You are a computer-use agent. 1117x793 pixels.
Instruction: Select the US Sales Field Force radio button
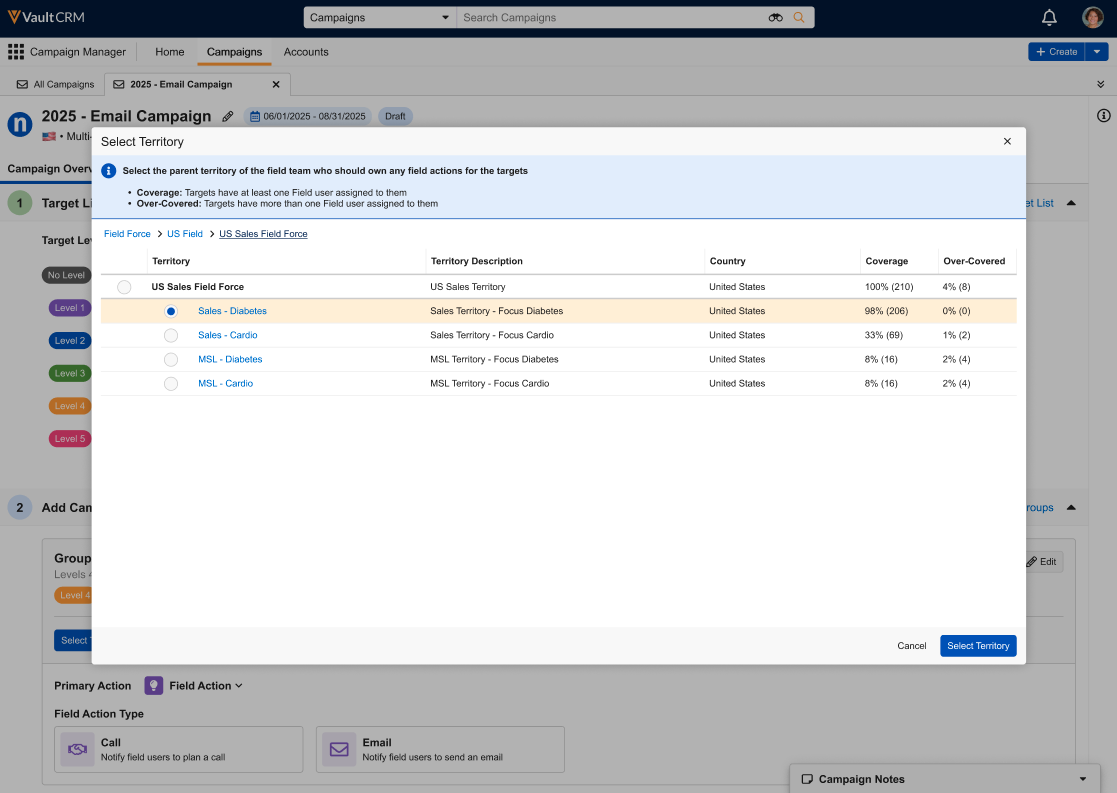[124, 287]
